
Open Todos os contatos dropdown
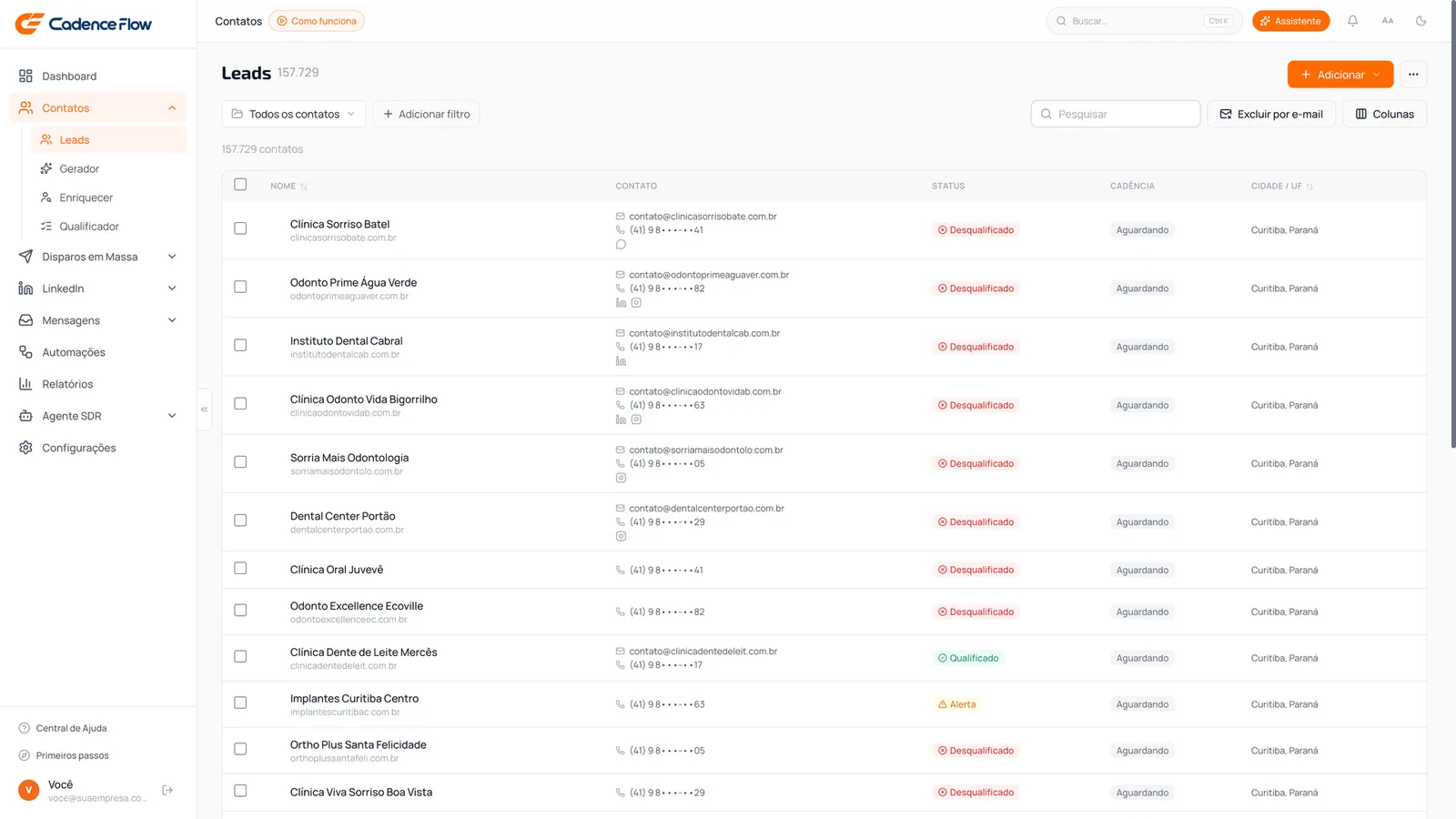[293, 114]
